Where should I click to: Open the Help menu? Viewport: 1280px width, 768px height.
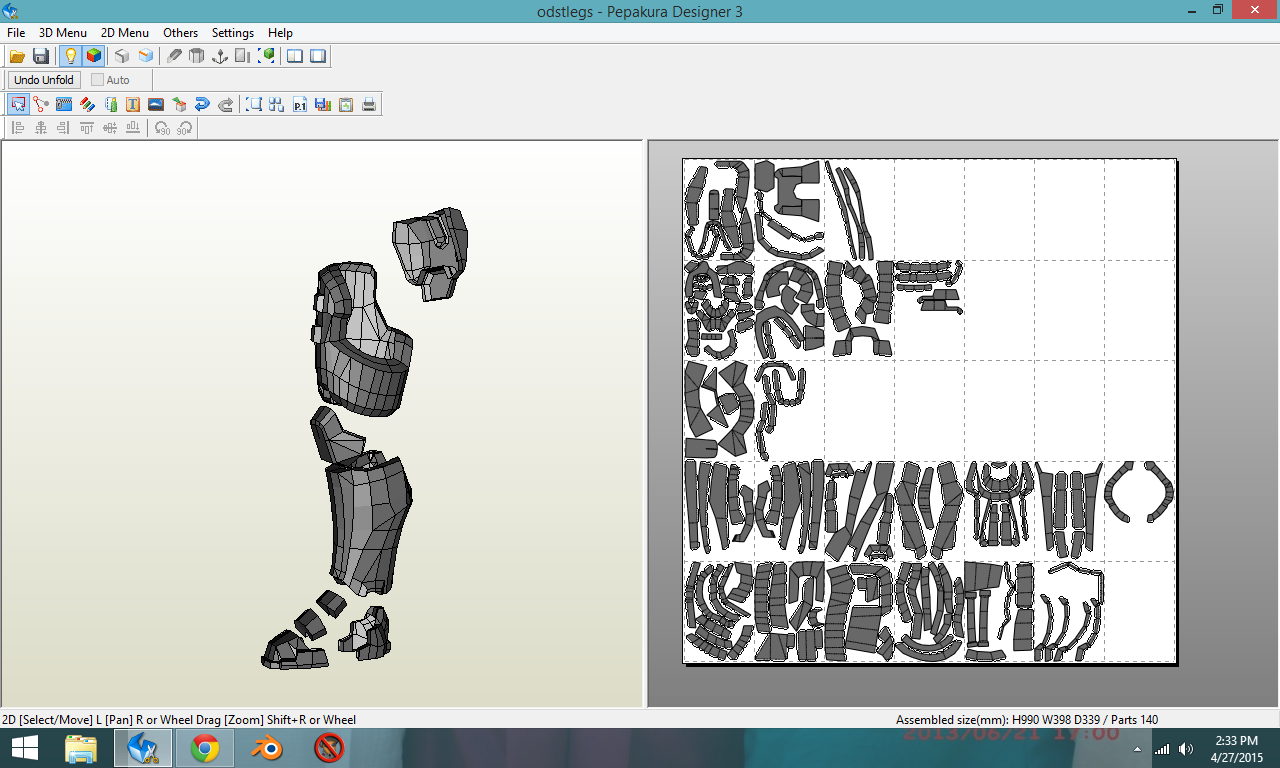tap(280, 33)
